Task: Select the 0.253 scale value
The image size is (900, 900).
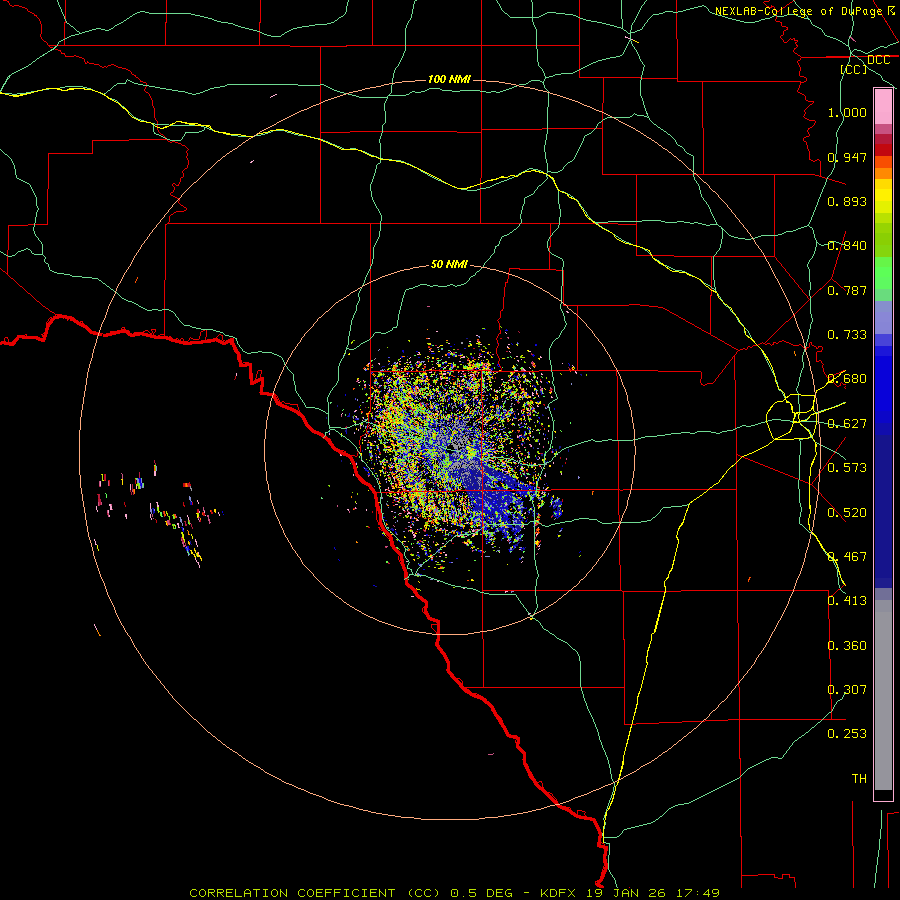Action: click(847, 734)
